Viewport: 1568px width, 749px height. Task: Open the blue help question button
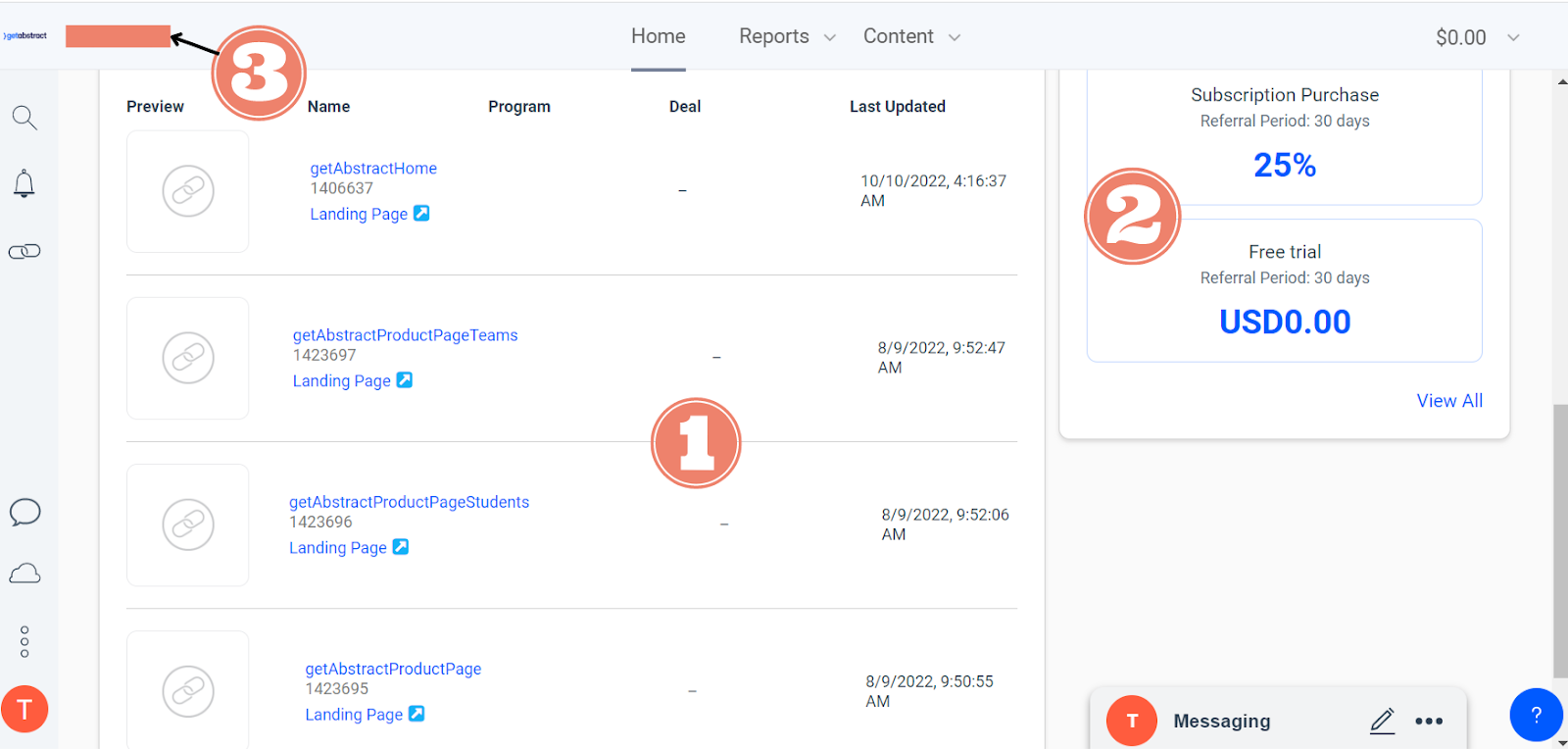click(1536, 715)
